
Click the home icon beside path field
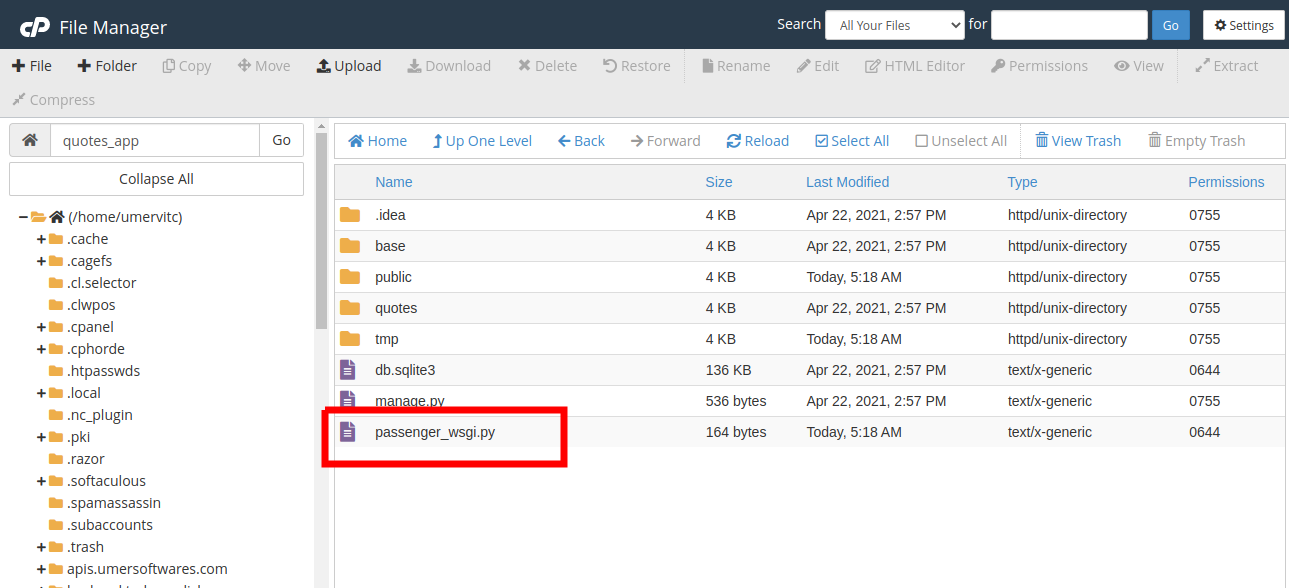[30, 141]
